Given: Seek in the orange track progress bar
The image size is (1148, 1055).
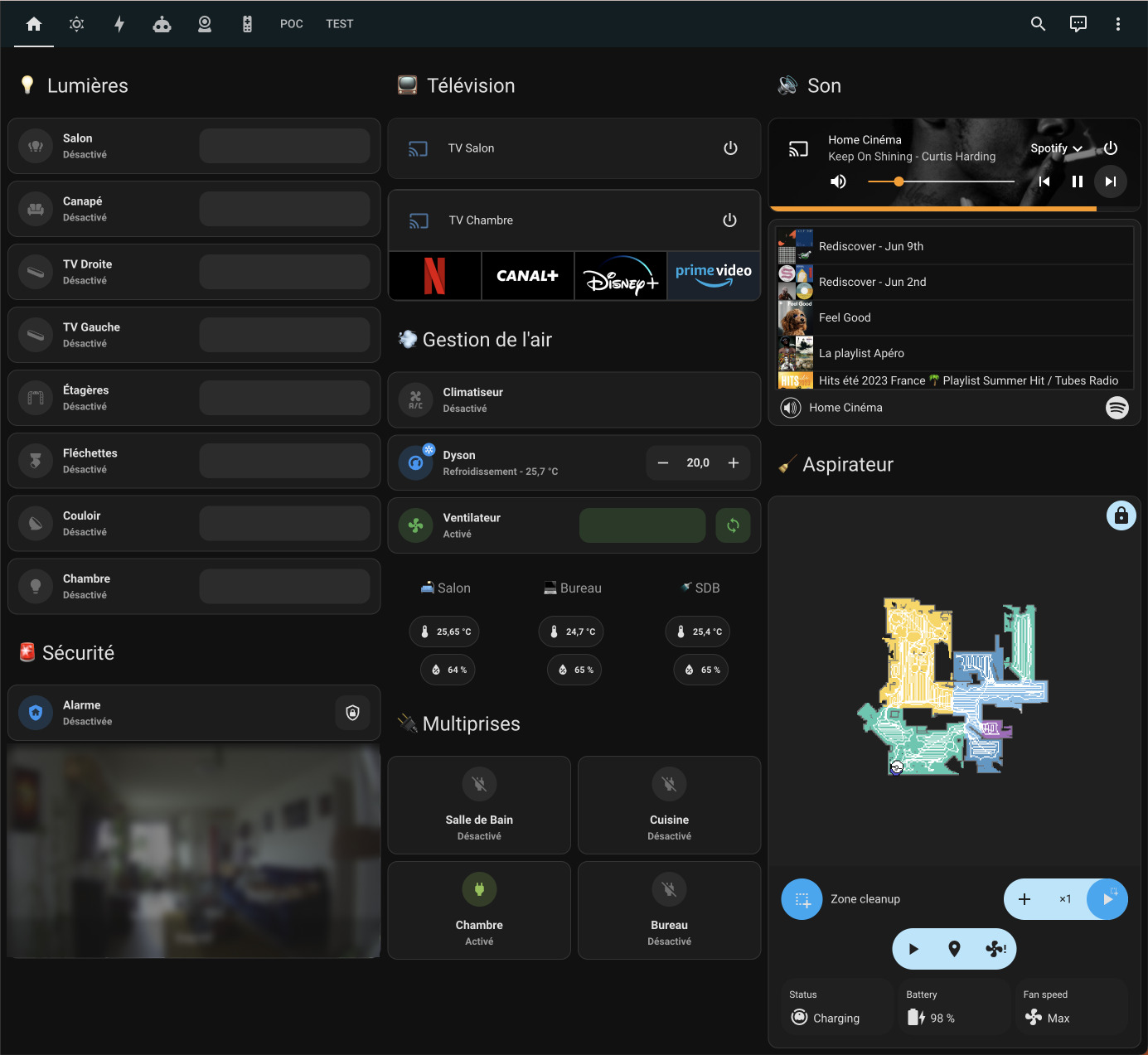Looking at the screenshot, I should coord(955,209).
